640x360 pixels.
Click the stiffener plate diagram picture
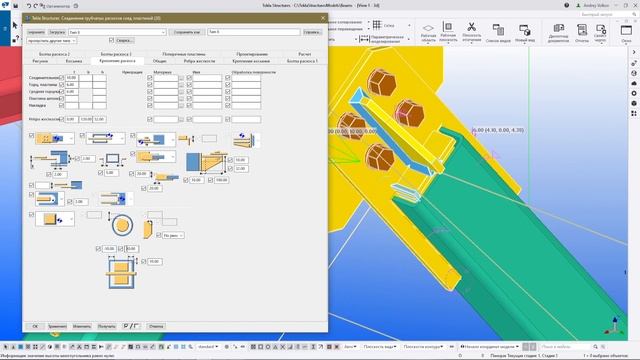[x=207, y=162]
